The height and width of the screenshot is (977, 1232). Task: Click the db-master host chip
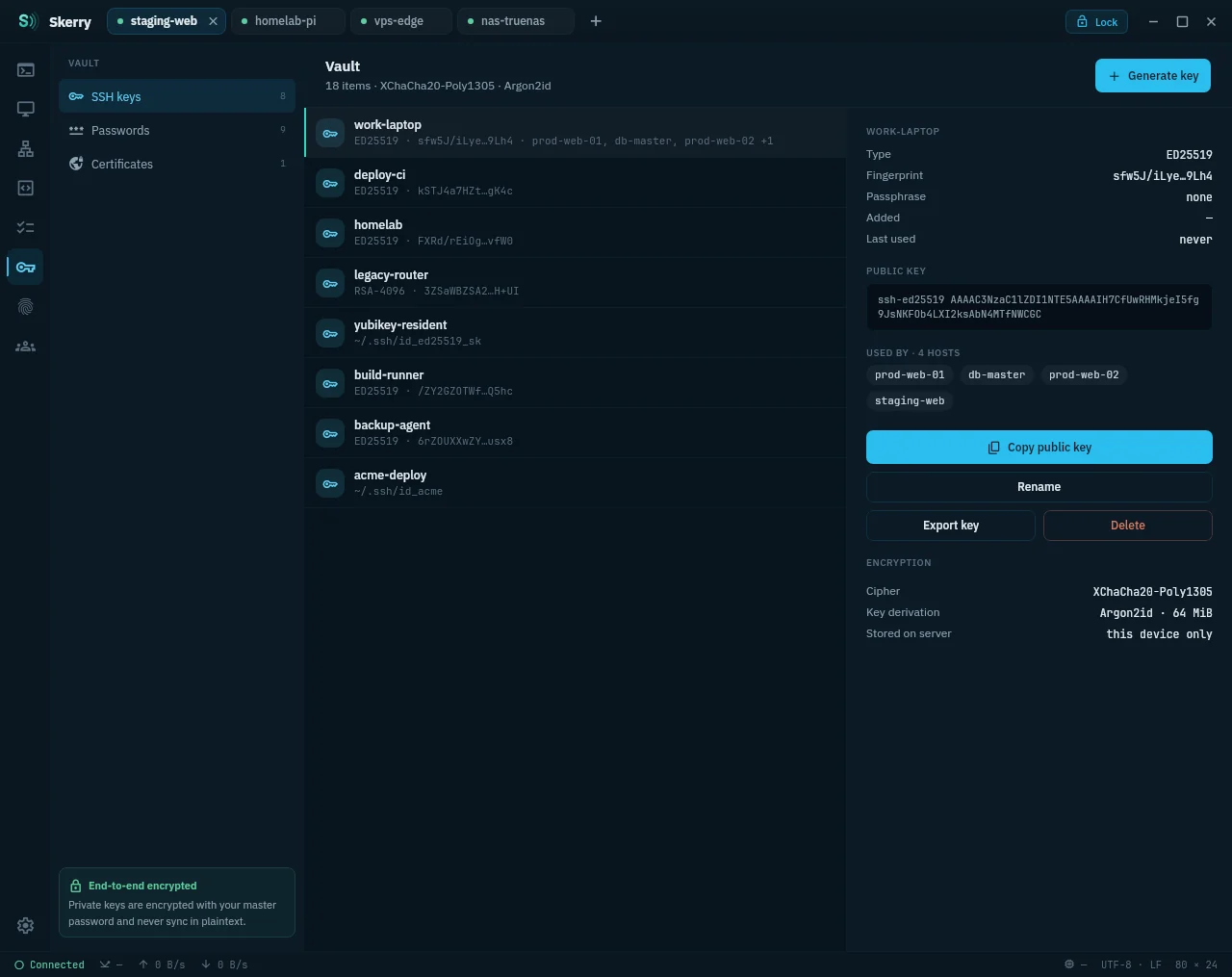coord(996,374)
